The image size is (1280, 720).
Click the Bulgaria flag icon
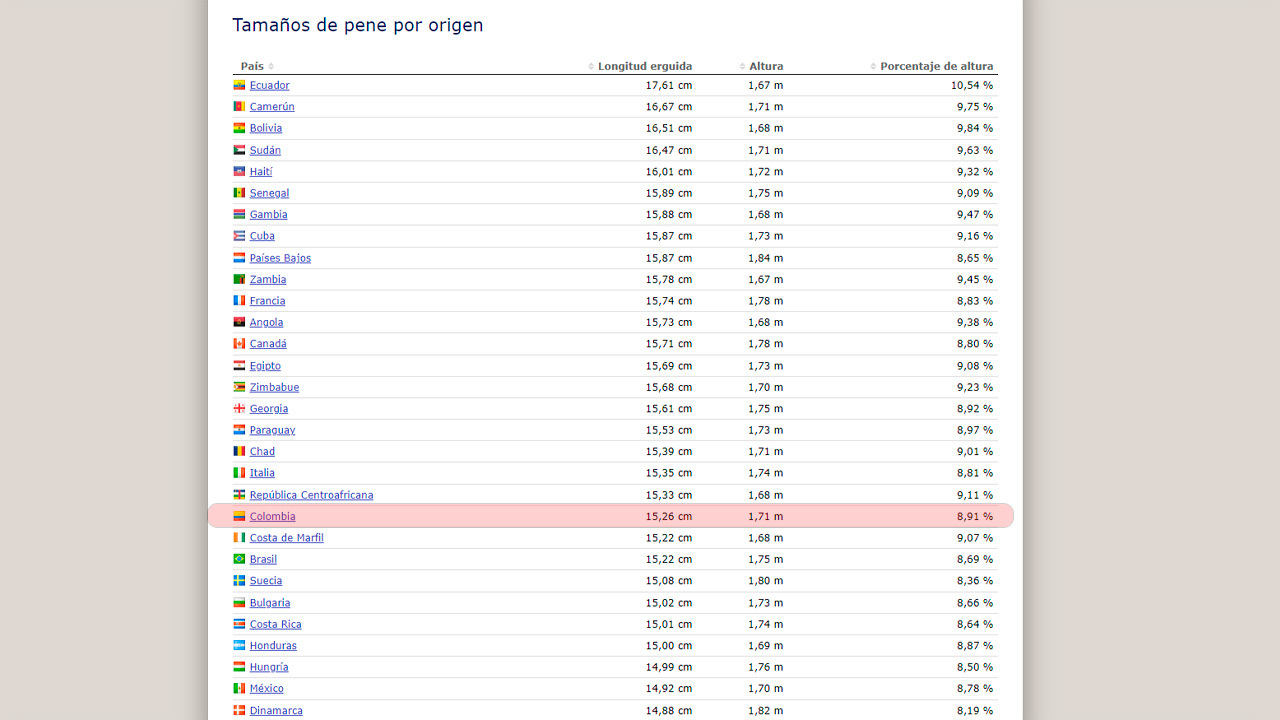(x=239, y=603)
